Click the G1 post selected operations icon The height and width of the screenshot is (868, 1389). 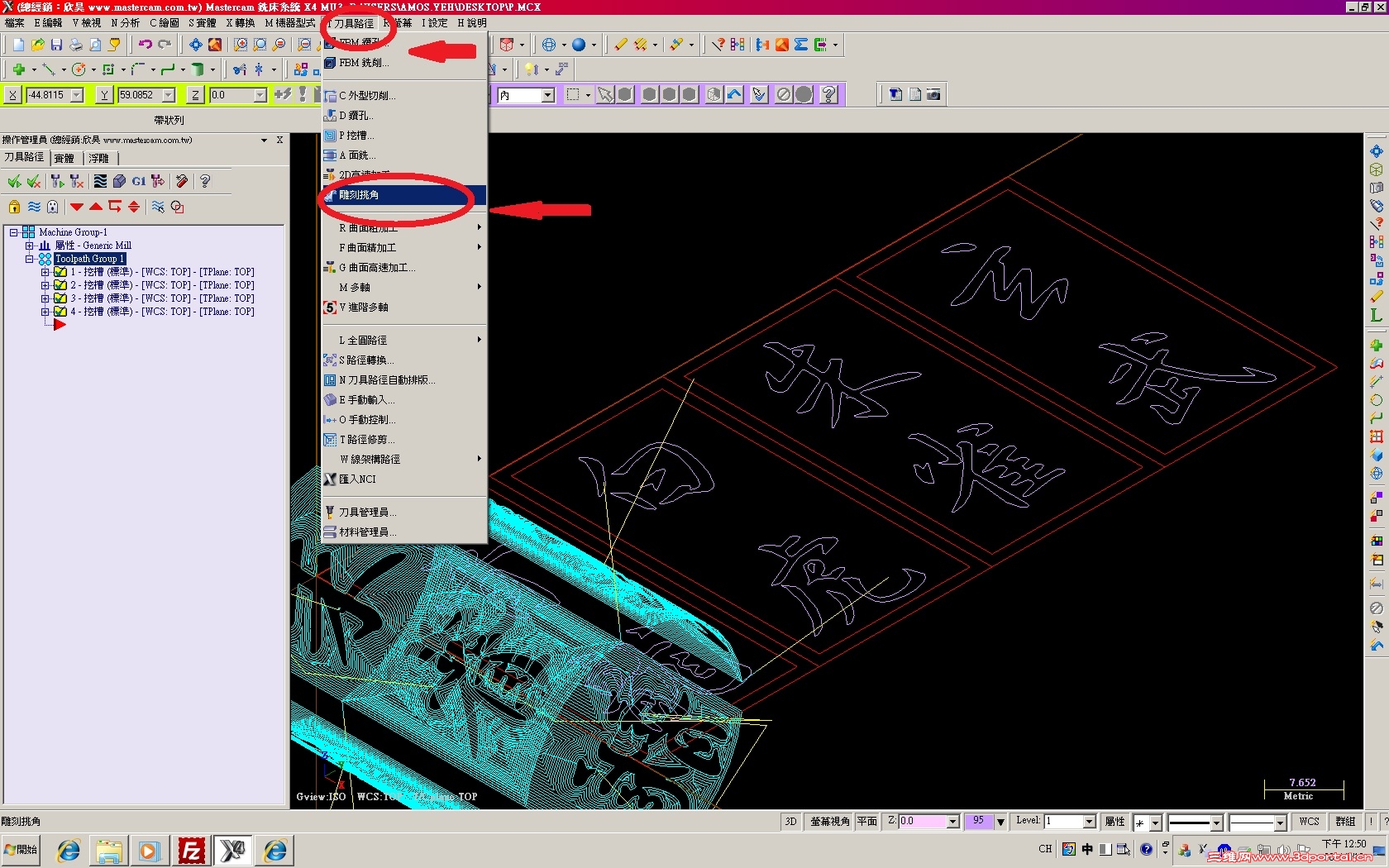[x=139, y=181]
